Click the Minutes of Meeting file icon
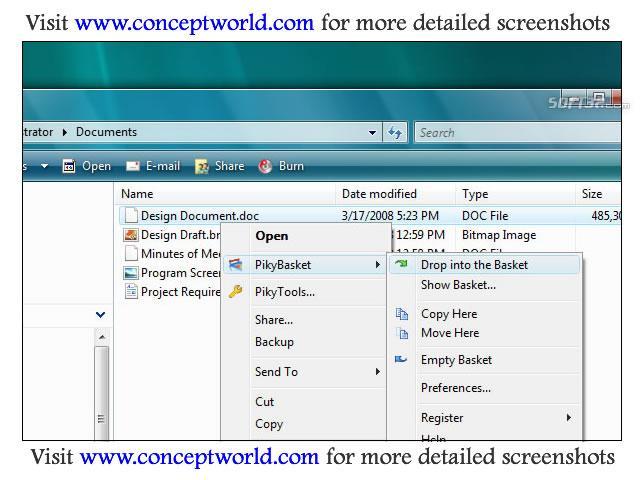The image size is (640, 480). pyautogui.click(x=131, y=253)
